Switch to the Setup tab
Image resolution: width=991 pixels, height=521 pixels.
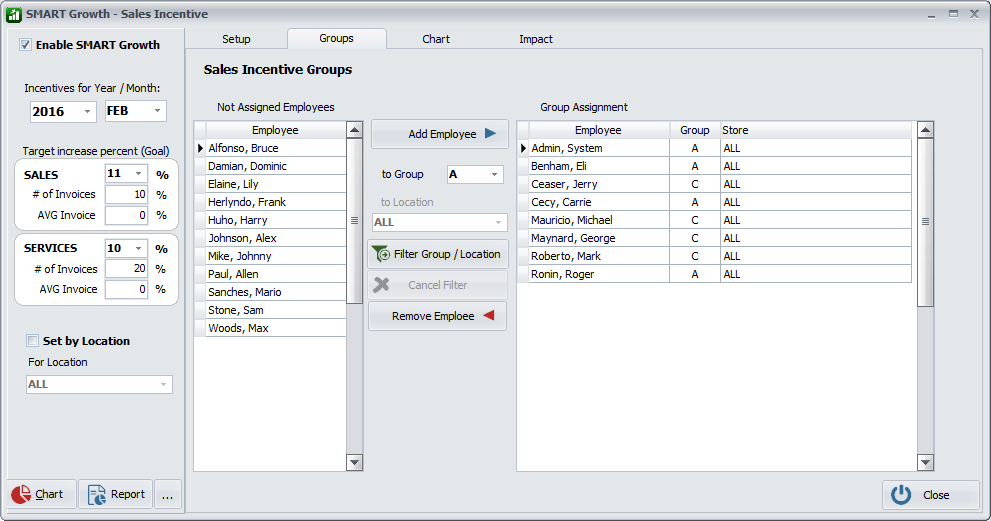tap(236, 39)
